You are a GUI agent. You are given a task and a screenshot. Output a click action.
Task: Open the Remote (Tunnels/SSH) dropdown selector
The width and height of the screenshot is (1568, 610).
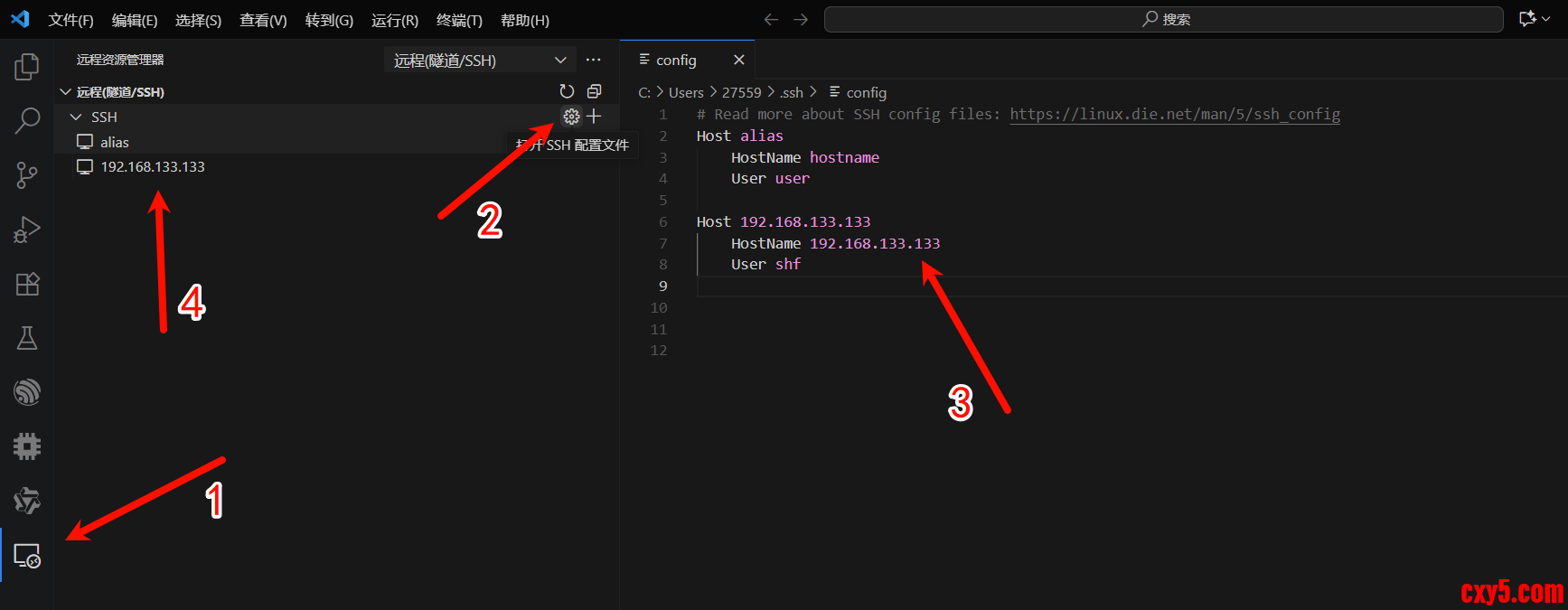[480, 61]
